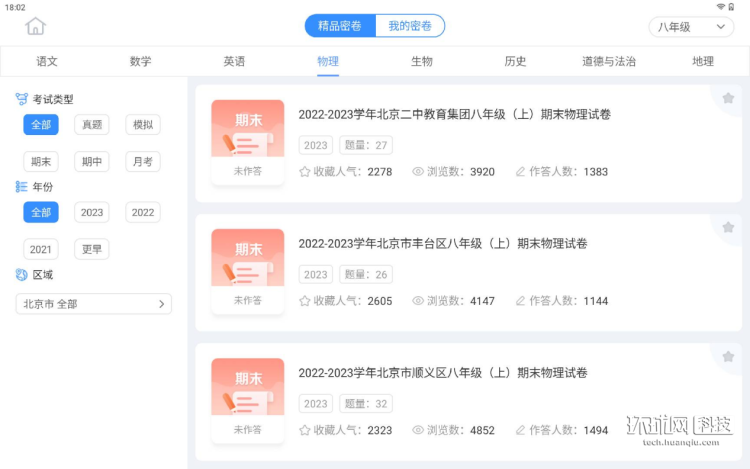
Task: Switch to the 英语 subject tab
Action: (x=234, y=61)
